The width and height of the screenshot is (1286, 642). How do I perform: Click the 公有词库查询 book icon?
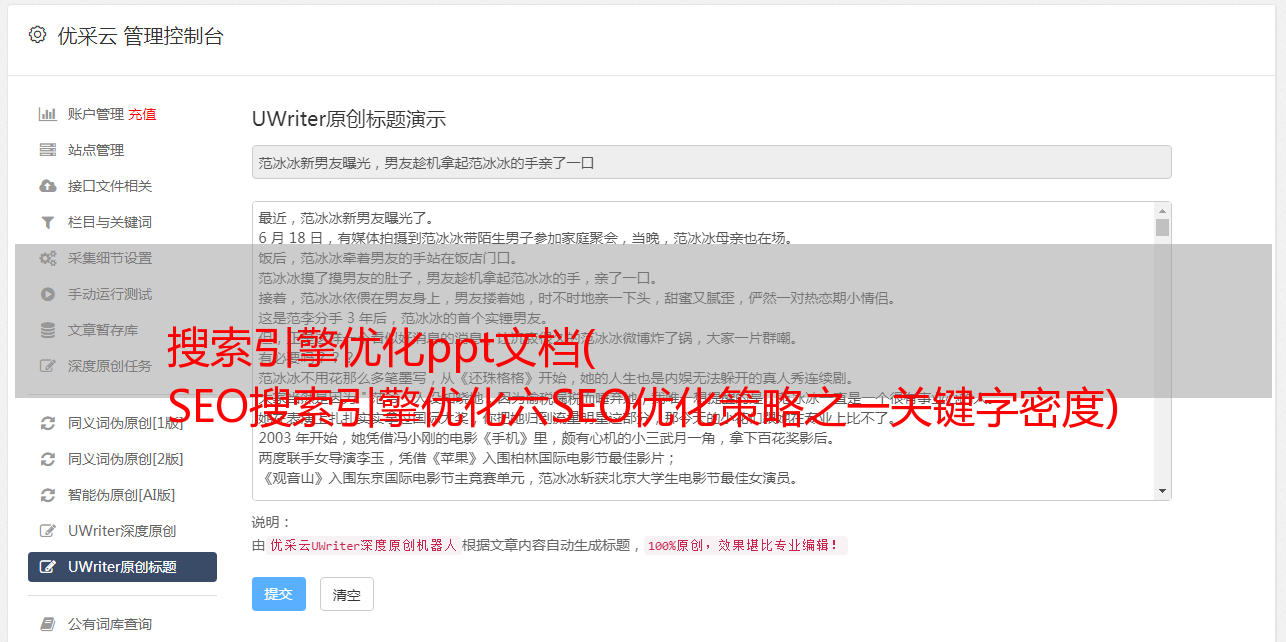[x=47, y=624]
